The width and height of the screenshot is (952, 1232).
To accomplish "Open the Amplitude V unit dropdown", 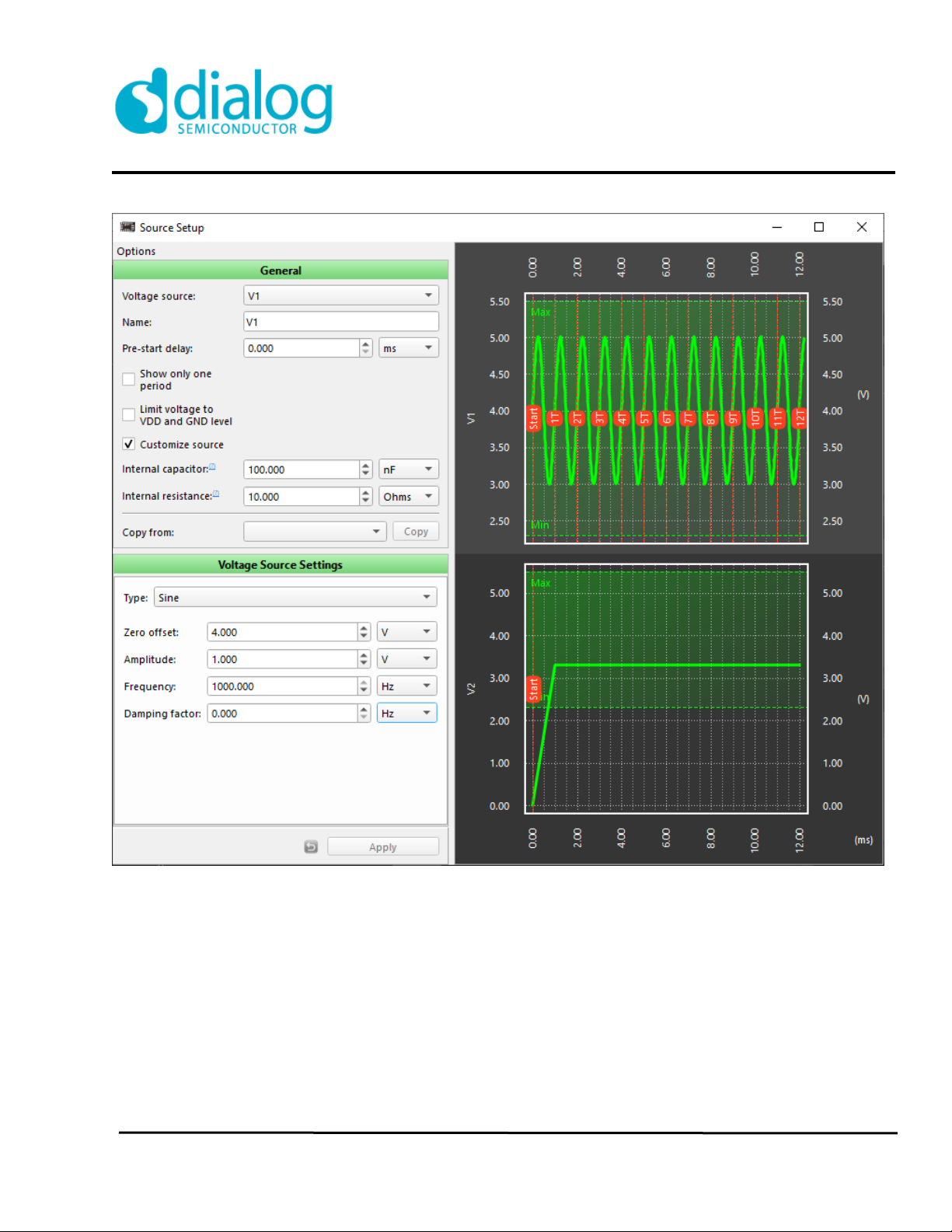I will pos(406,659).
